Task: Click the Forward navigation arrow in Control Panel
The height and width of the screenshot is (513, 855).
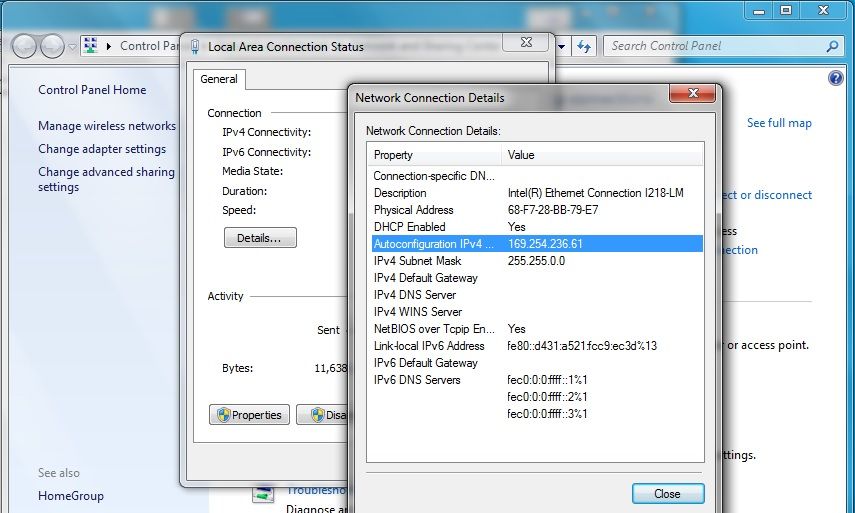Action: (x=52, y=46)
